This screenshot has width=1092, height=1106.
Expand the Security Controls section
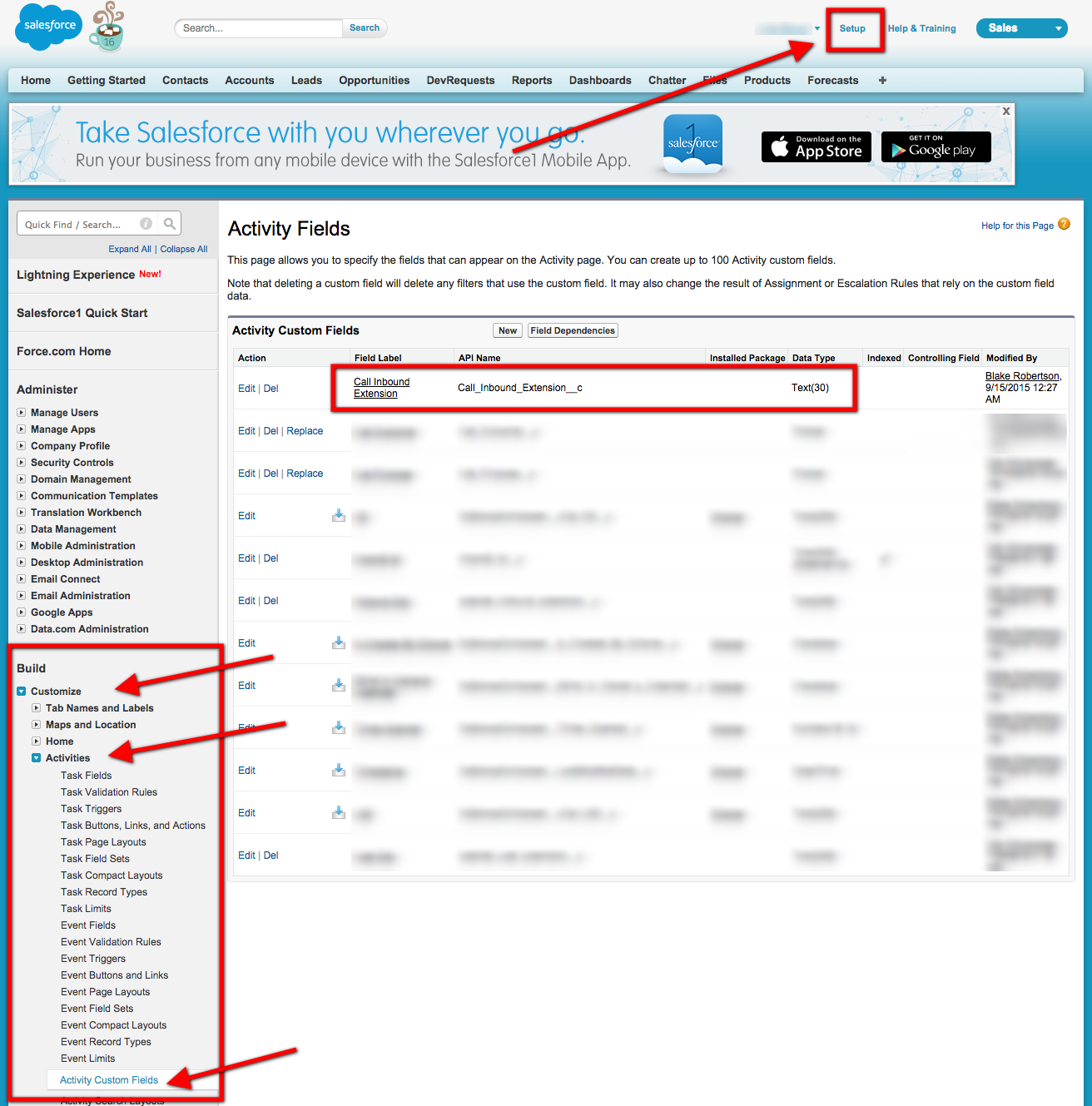[x=22, y=462]
